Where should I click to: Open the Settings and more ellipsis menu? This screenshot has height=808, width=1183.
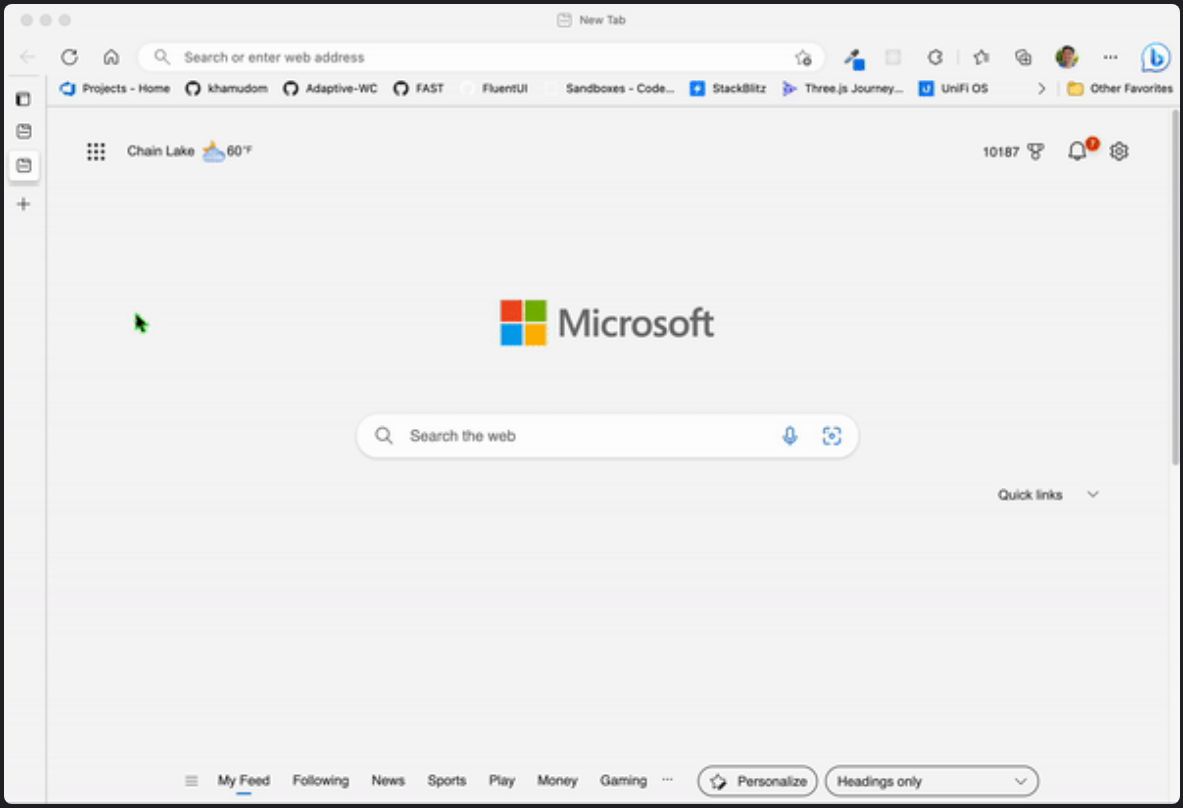coord(1110,57)
